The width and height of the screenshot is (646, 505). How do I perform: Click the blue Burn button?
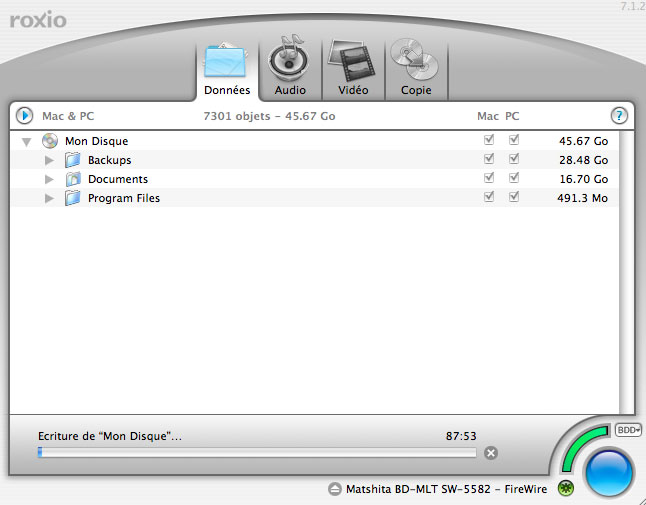click(609, 471)
